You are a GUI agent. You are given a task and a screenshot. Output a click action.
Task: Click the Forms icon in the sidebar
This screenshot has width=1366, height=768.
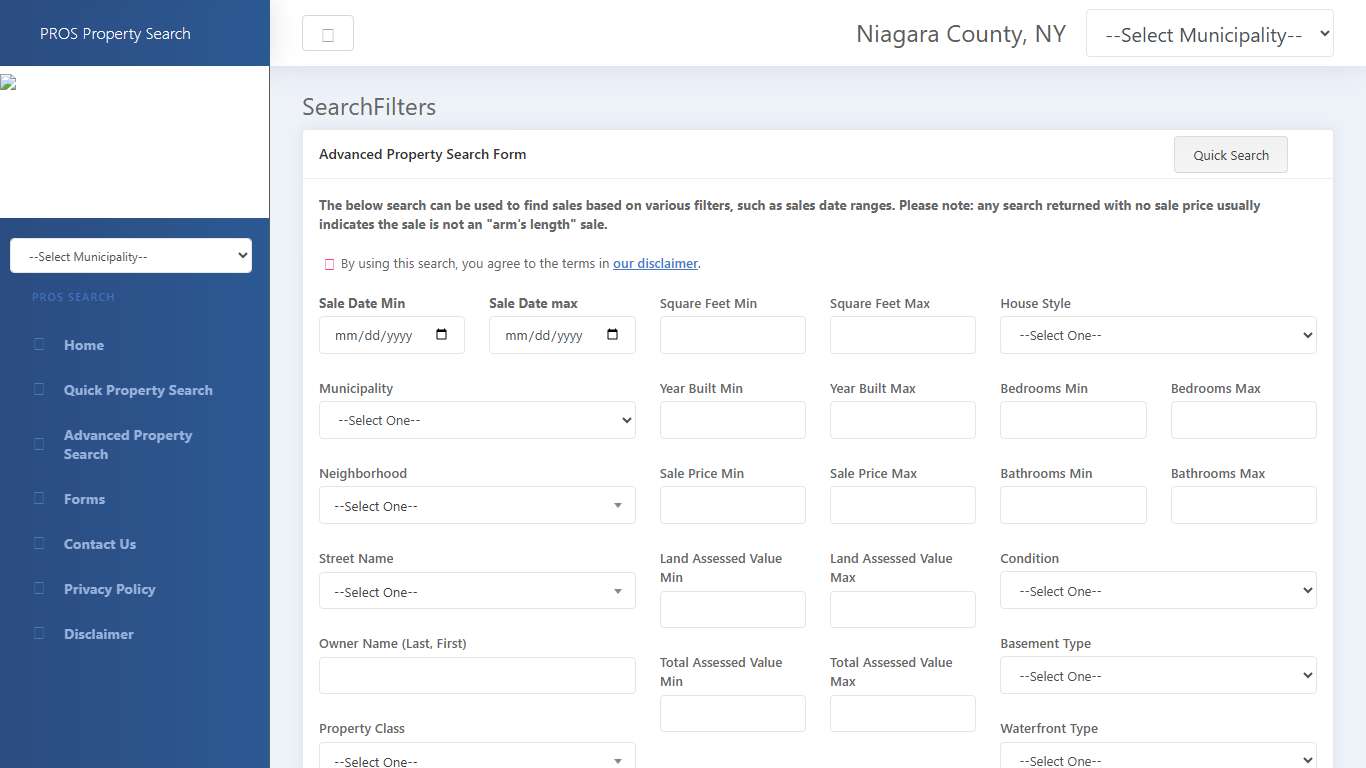click(40, 499)
